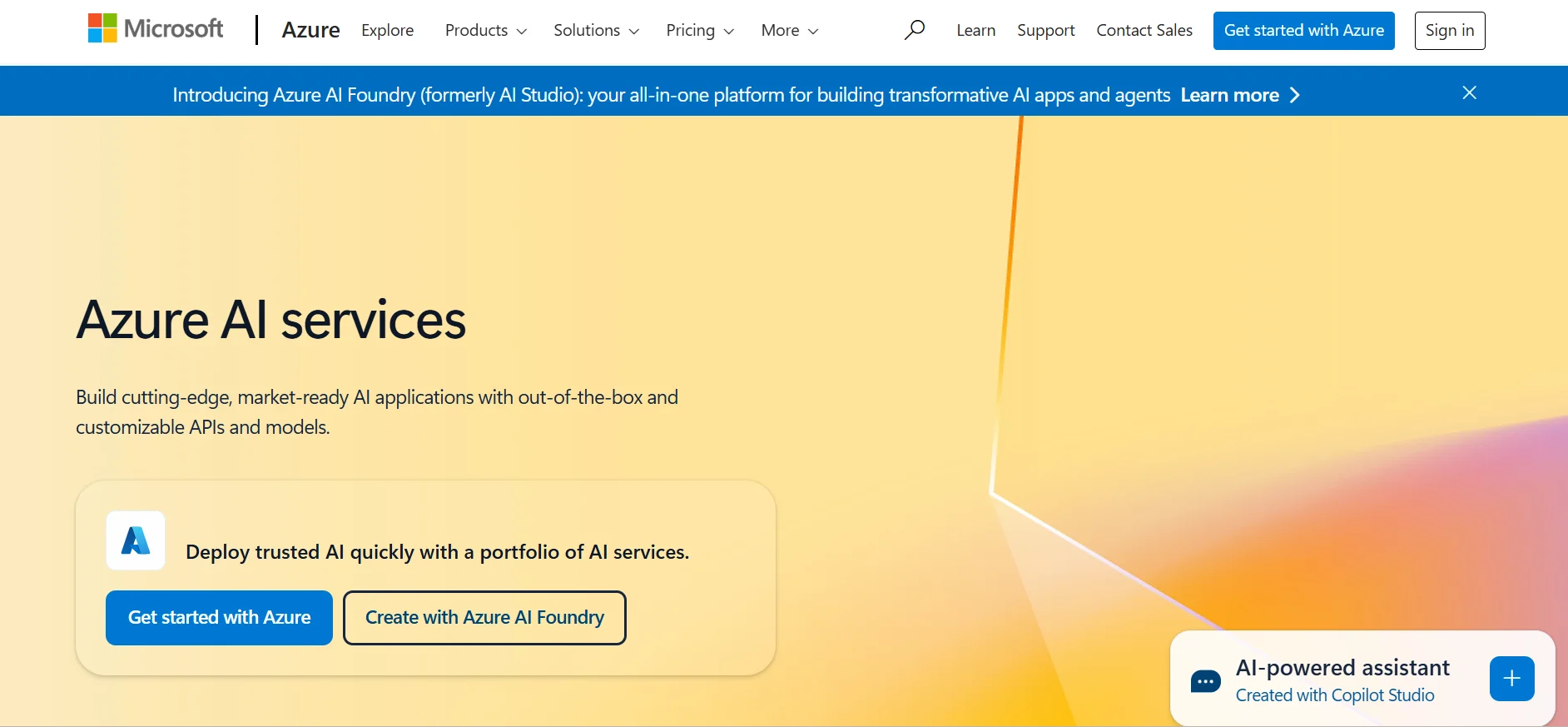The image size is (1568, 727).
Task: Click the Introducing Azure AI Foundry banner text
Action: point(671,95)
